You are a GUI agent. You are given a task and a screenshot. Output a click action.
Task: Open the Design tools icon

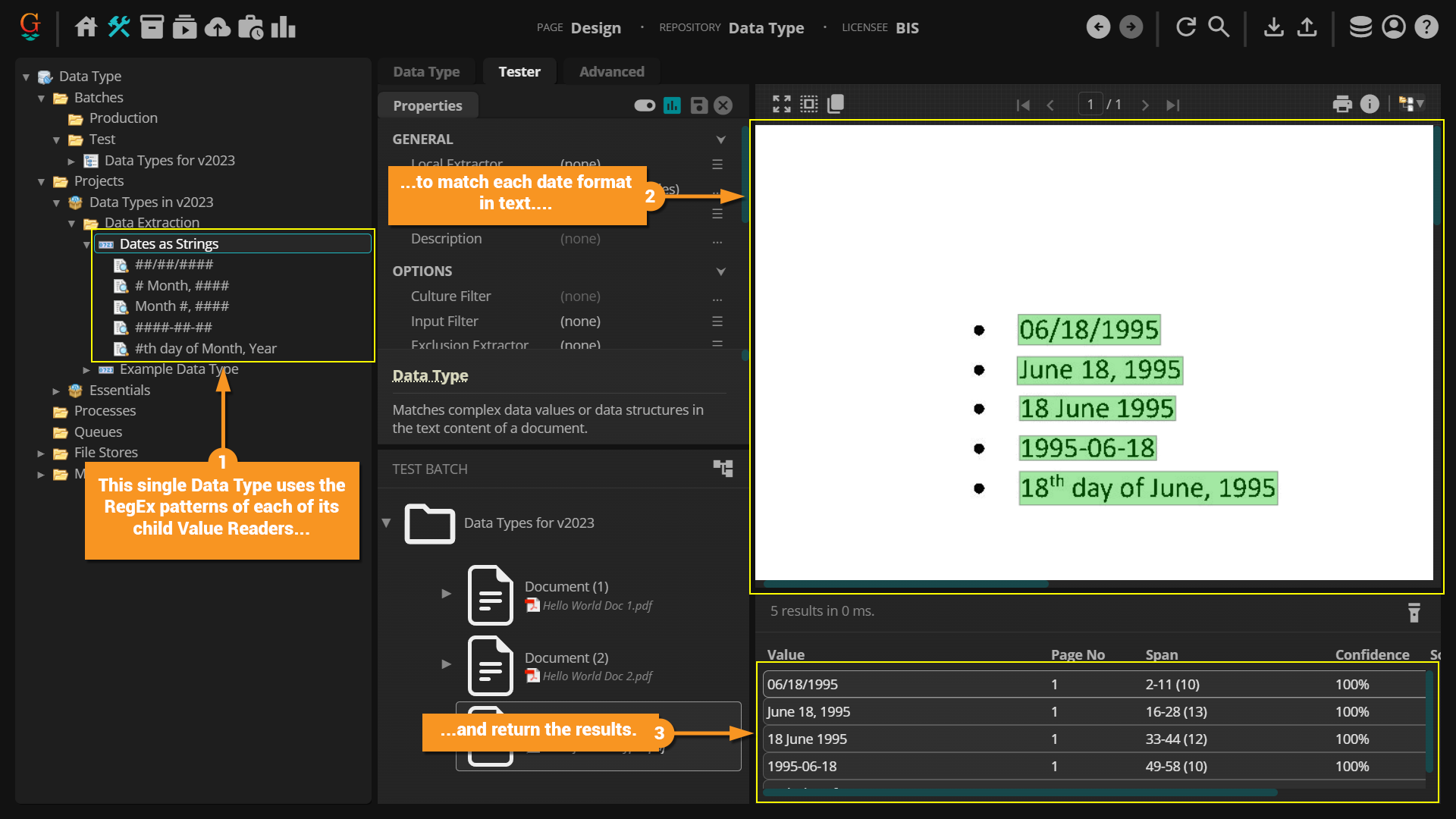coord(119,27)
